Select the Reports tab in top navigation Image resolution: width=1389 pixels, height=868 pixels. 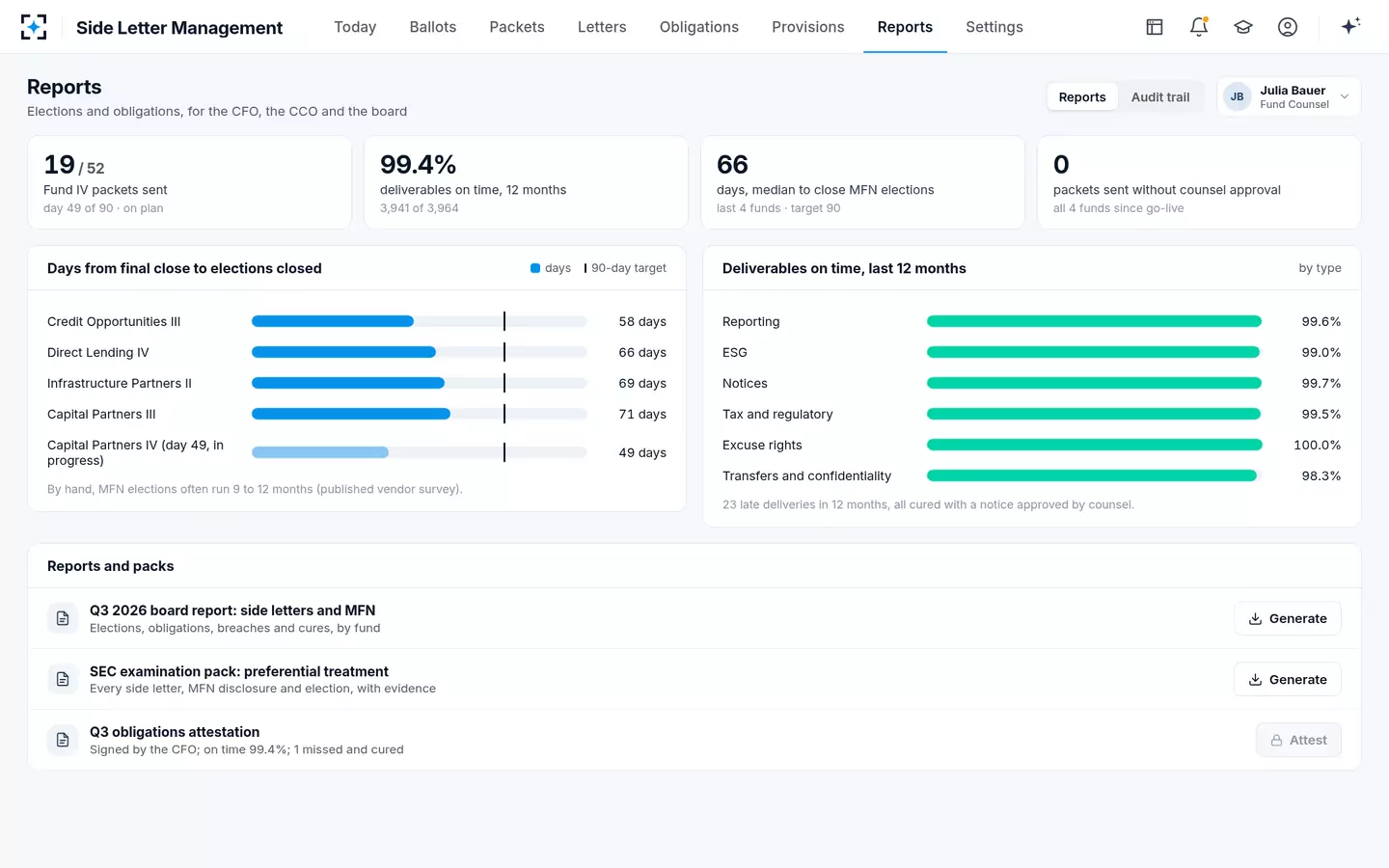pyautogui.click(x=905, y=27)
